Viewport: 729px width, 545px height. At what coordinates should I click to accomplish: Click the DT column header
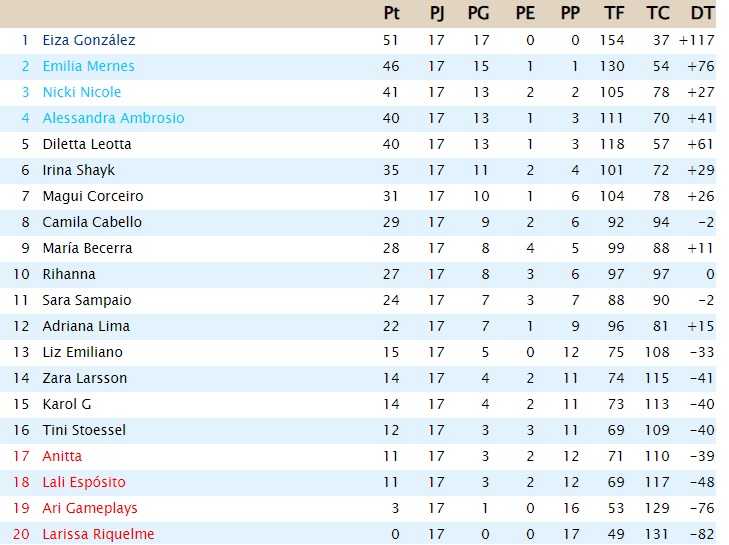click(702, 13)
